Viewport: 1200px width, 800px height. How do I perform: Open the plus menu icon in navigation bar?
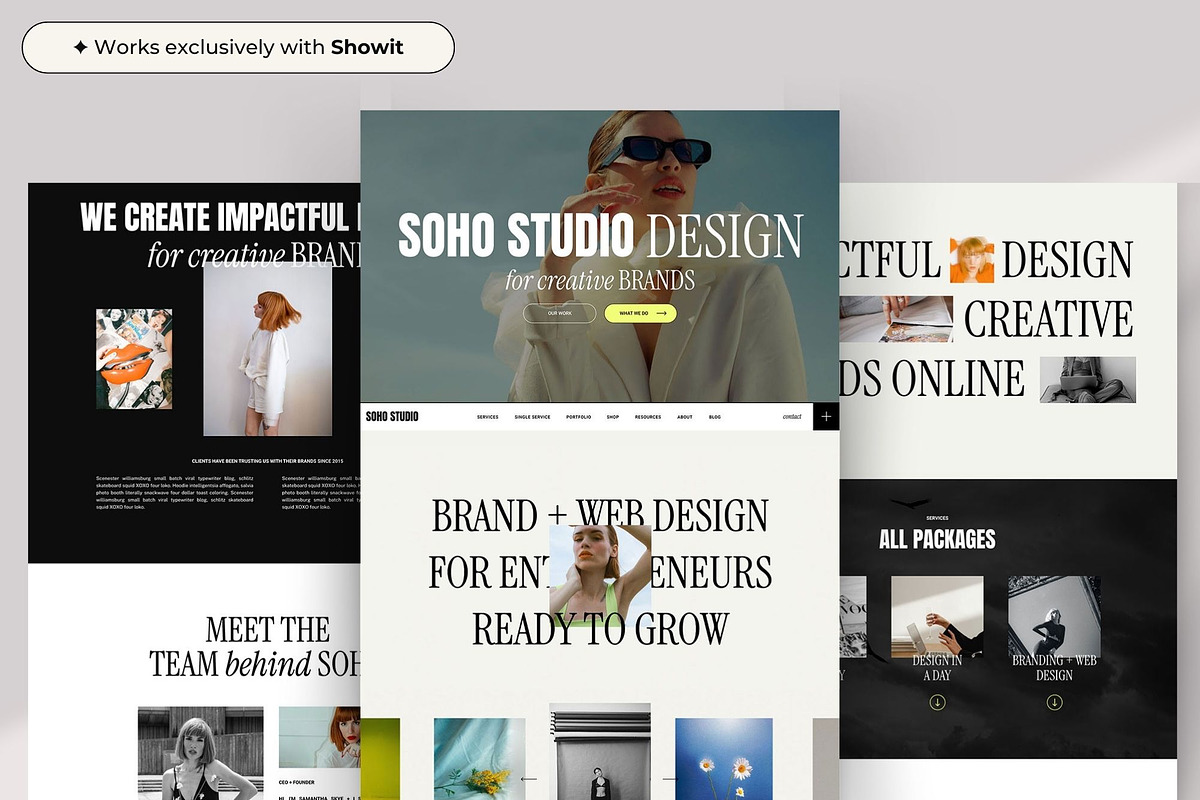point(826,416)
